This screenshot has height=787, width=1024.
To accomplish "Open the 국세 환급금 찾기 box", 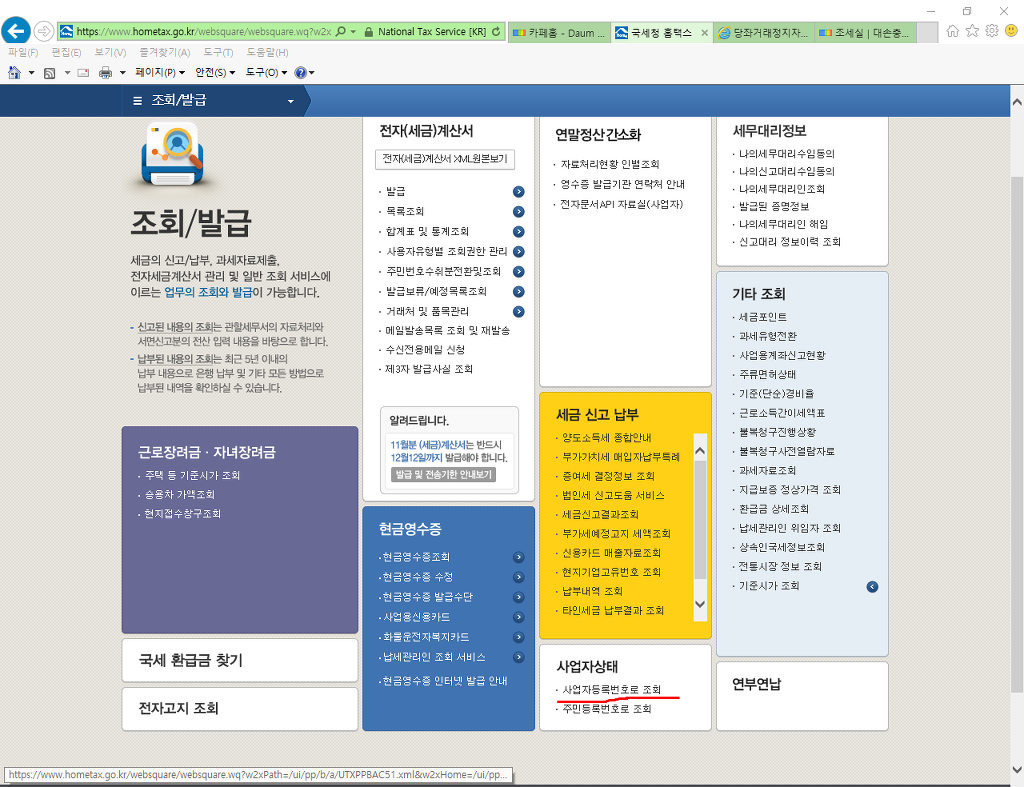I will 239,660.
